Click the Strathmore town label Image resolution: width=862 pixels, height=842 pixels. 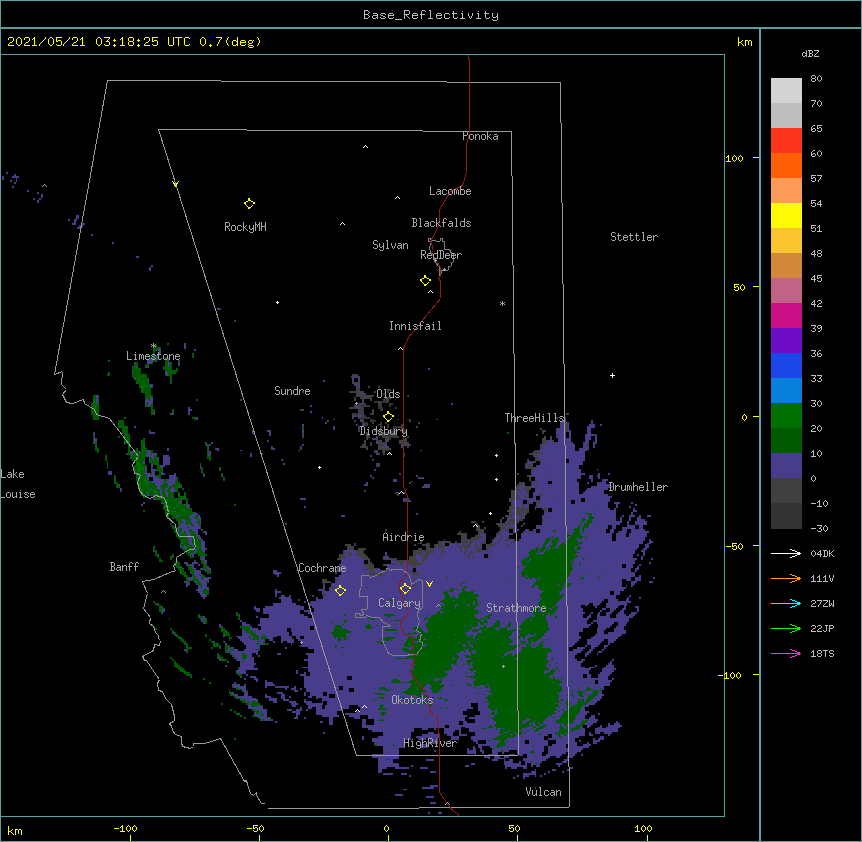[x=516, y=608]
